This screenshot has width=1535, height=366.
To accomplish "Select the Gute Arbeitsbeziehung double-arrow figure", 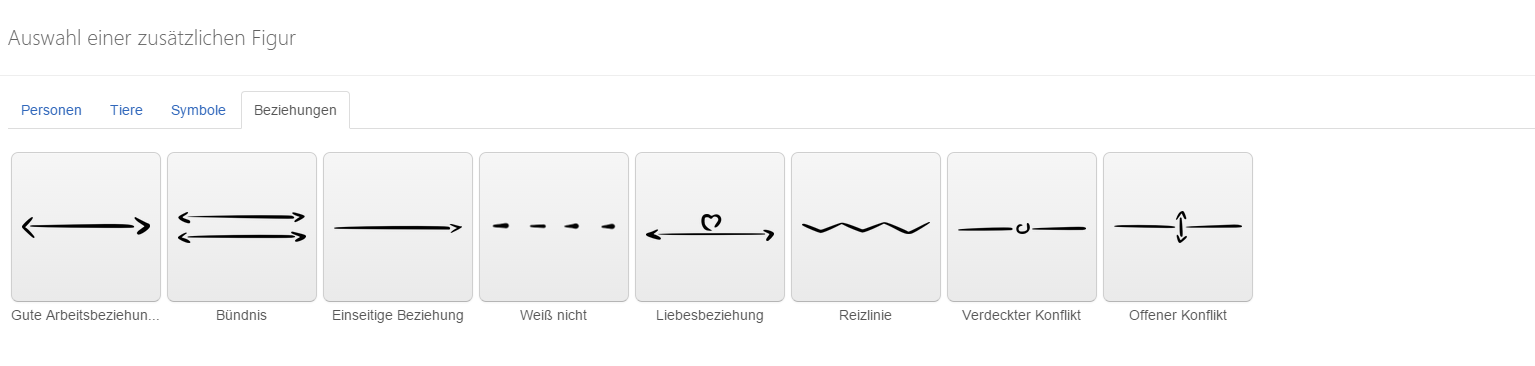I will (86, 227).
